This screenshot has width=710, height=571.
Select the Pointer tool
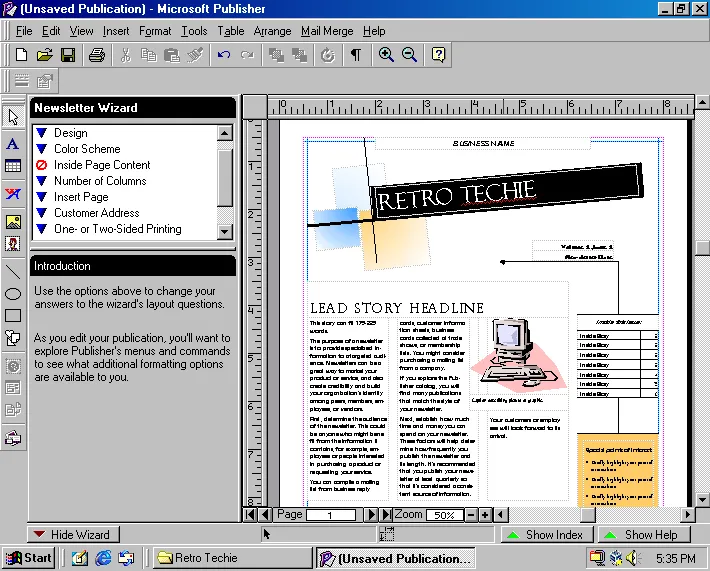pyautogui.click(x=13, y=117)
